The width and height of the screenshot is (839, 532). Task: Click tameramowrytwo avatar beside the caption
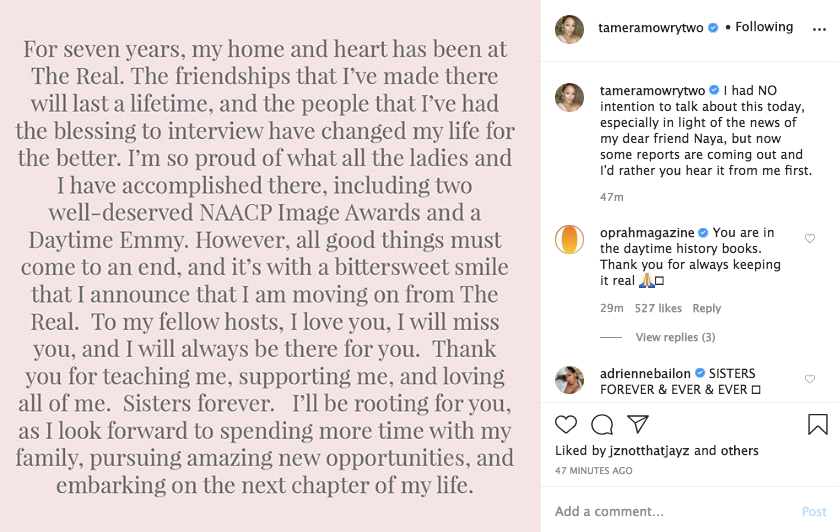(570, 99)
